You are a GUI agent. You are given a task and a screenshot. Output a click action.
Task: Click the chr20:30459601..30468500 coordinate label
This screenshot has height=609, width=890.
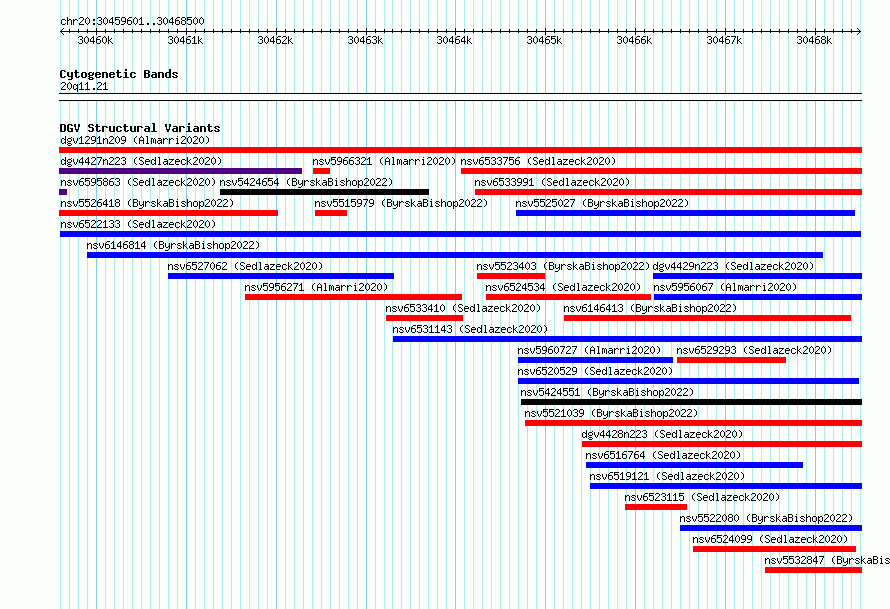(132, 21)
